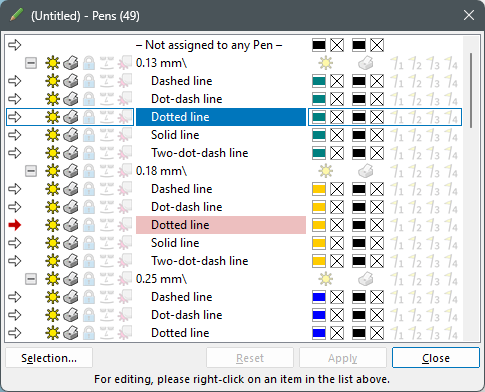
Task: Click flag 4 icon on 0.18 mm Two-dot-dash line row
Action: click(x=451, y=261)
